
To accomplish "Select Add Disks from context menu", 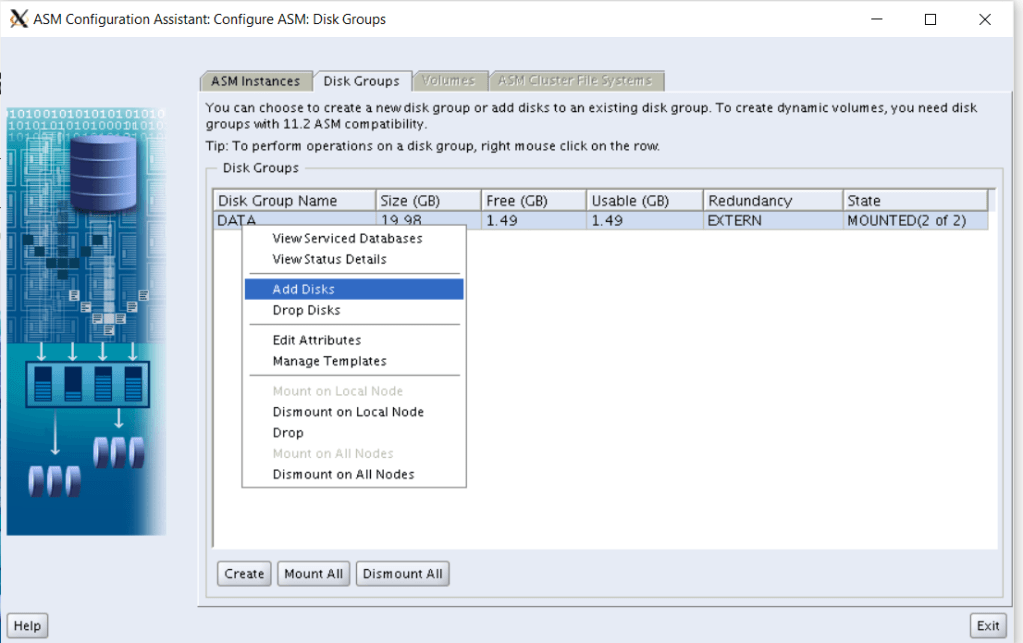I will click(304, 289).
